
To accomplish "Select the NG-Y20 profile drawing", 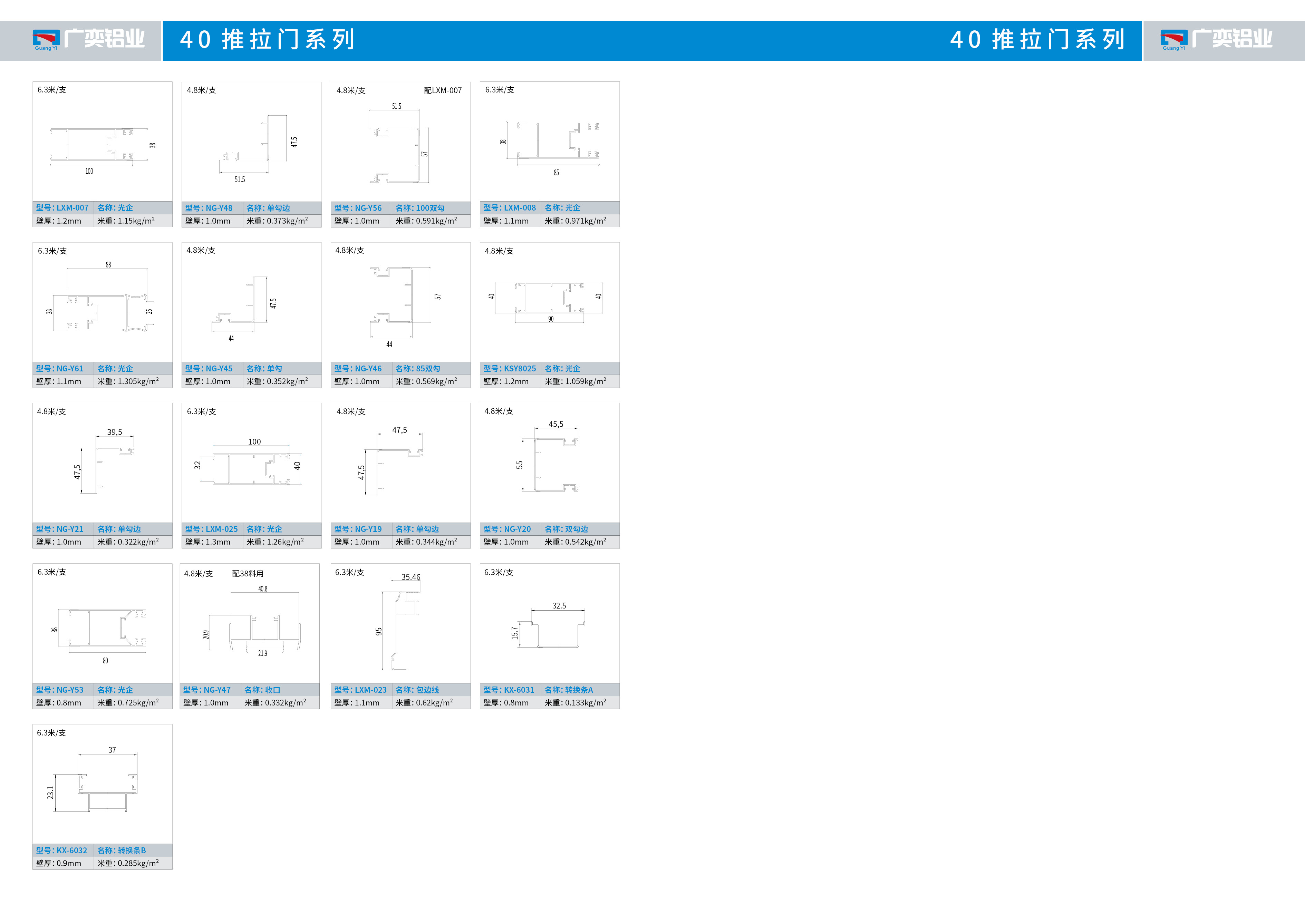I will click(547, 456).
